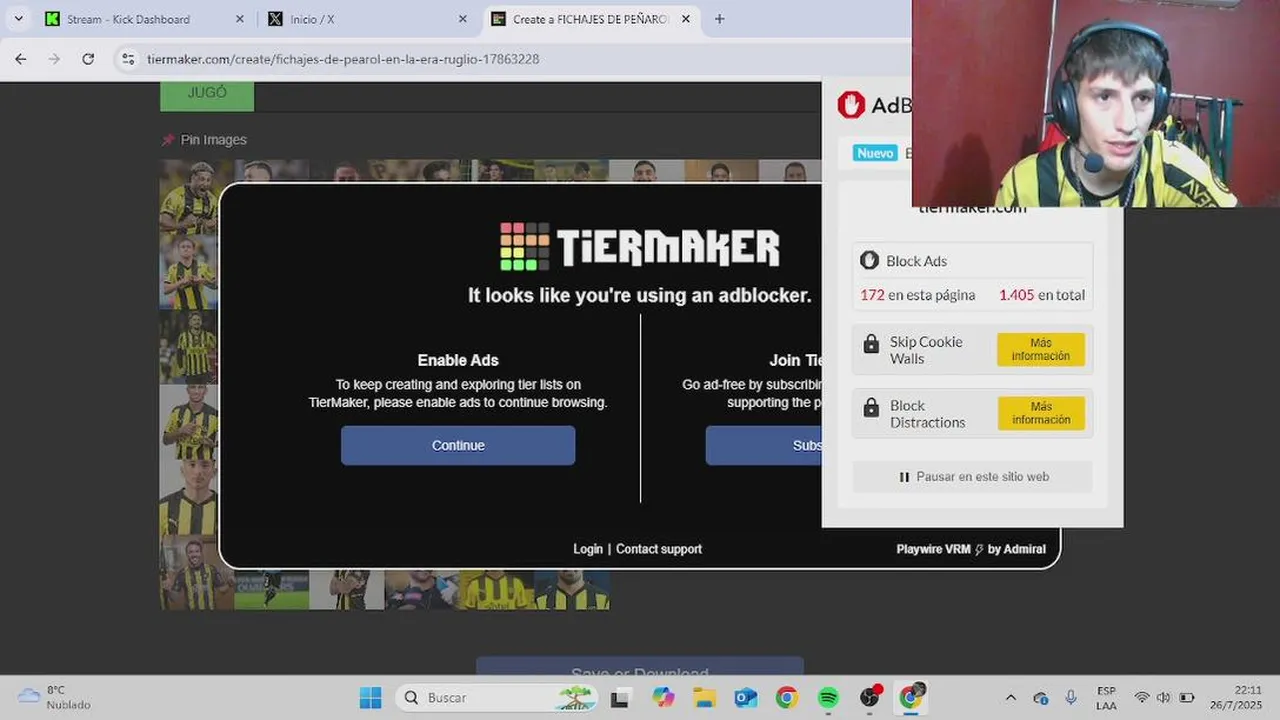Click the browser back arrow
The image size is (1280, 720).
point(21,59)
